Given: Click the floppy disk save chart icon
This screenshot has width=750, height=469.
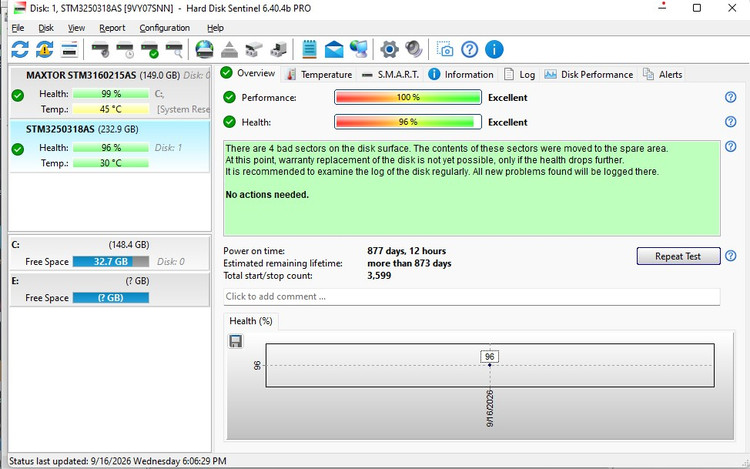Looking at the screenshot, I should pyautogui.click(x=235, y=341).
